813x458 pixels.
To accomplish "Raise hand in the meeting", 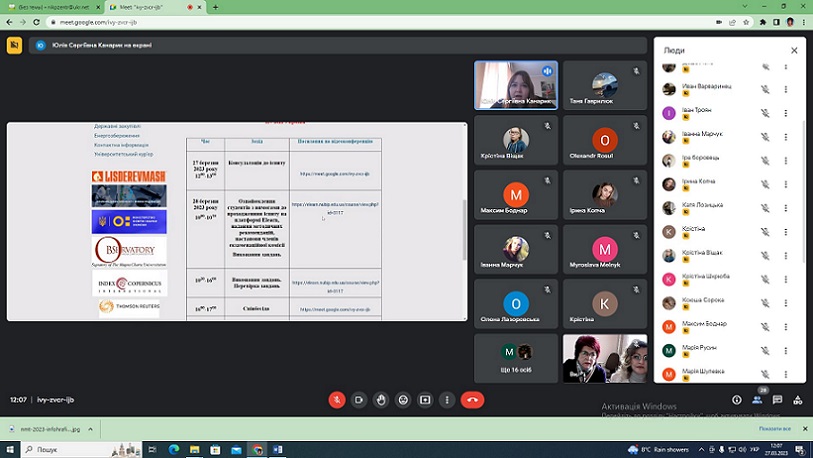I will (x=381, y=400).
